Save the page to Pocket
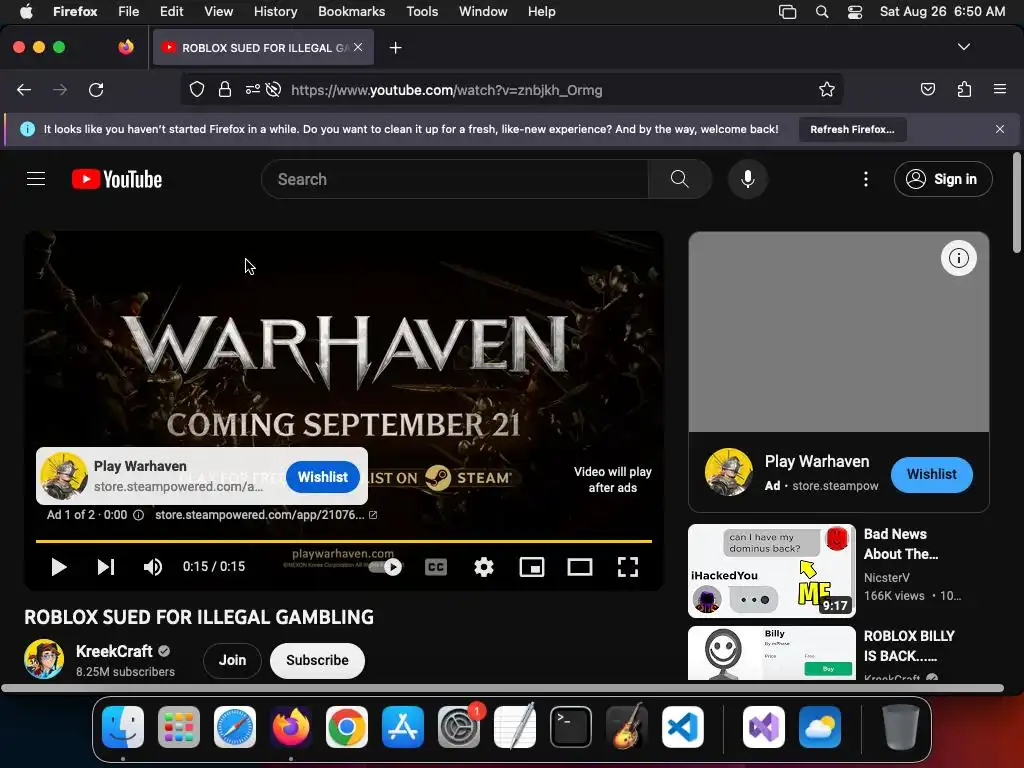 point(927,90)
